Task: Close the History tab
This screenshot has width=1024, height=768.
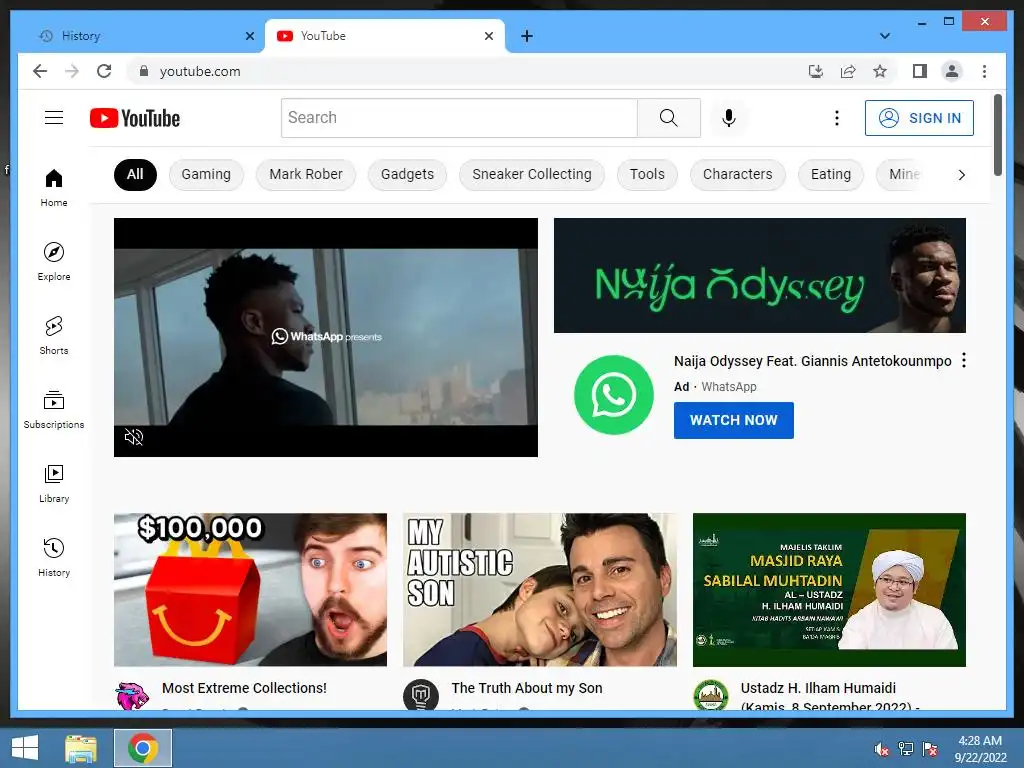Action: click(249, 36)
